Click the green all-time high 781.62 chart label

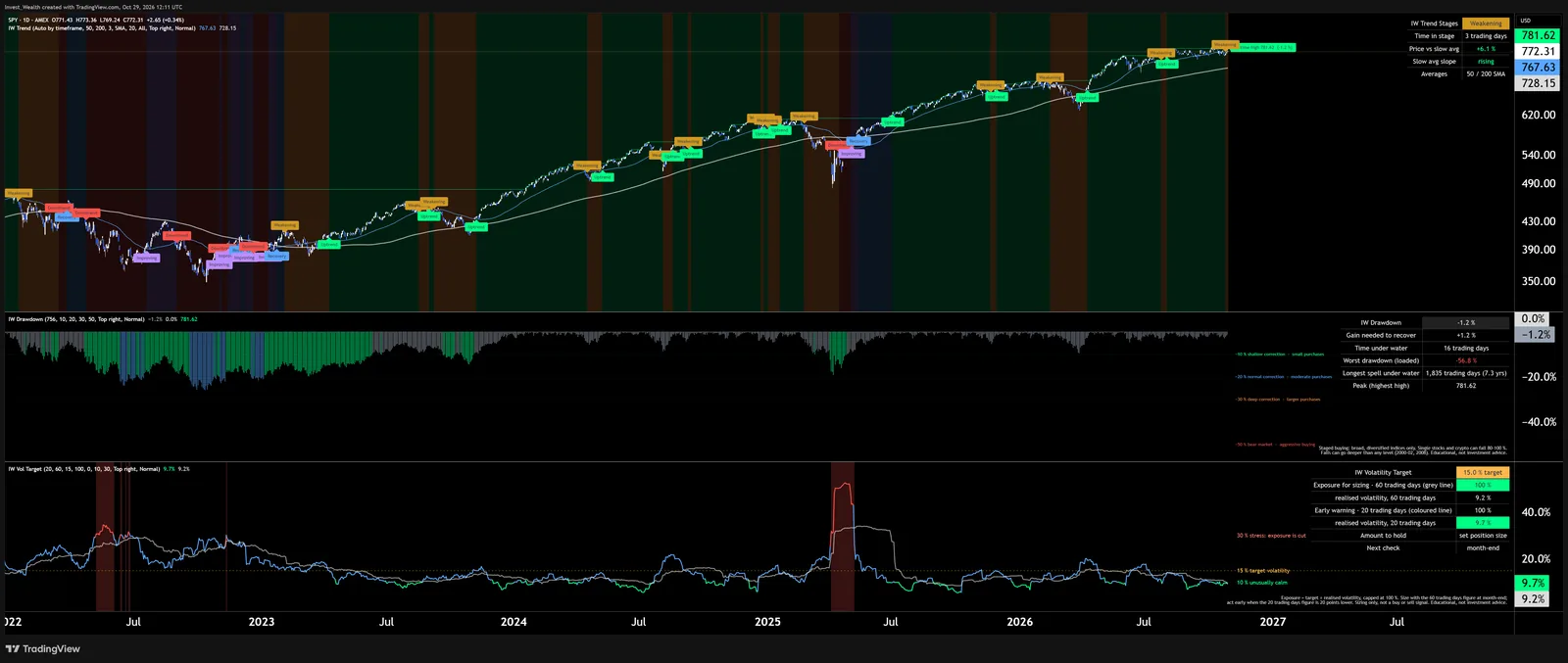click(x=1264, y=47)
